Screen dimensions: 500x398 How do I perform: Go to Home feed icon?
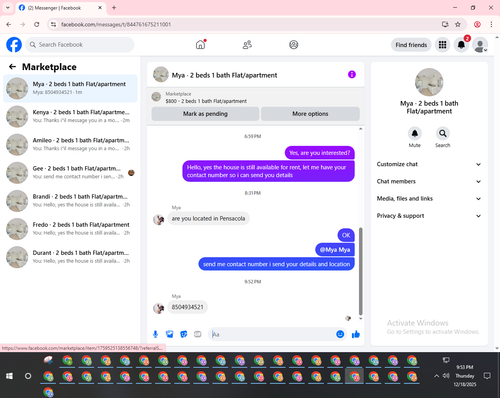[200, 44]
